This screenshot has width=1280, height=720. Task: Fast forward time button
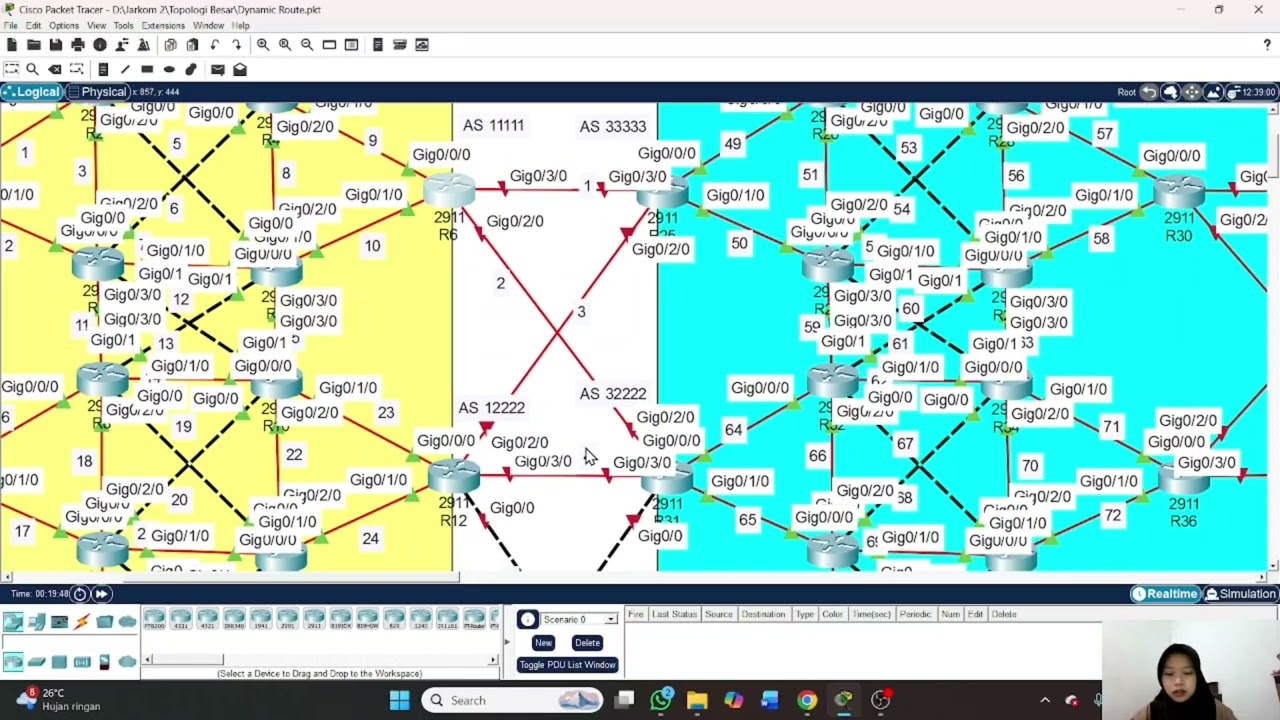click(101, 594)
